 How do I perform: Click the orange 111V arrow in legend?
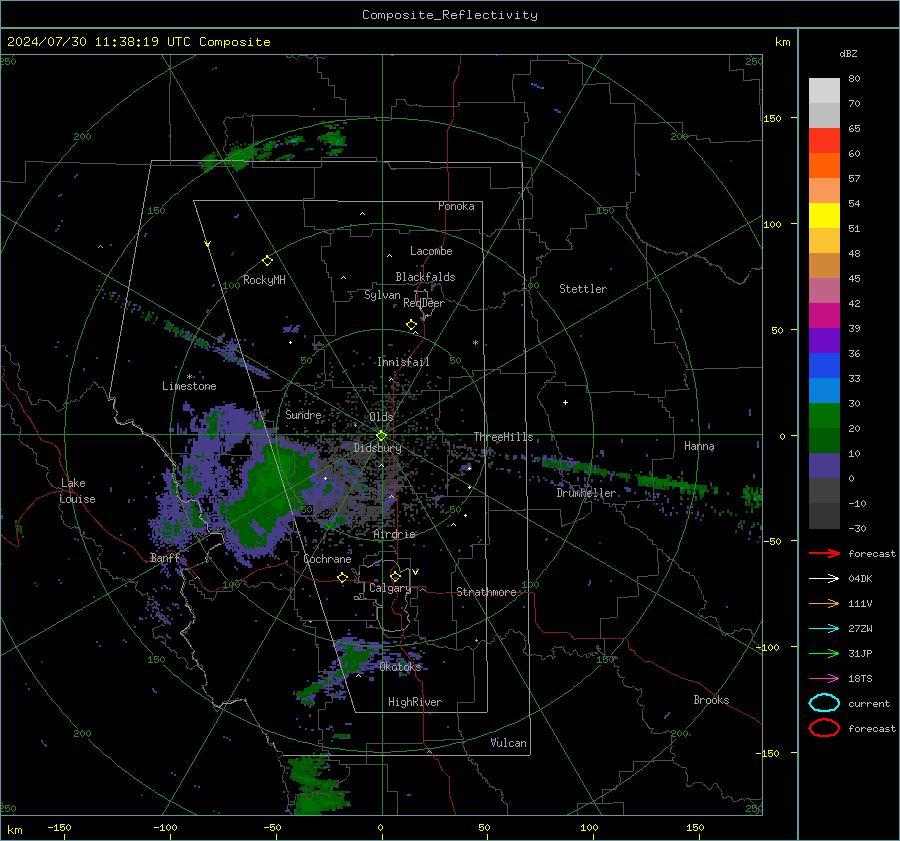pyautogui.click(x=824, y=603)
